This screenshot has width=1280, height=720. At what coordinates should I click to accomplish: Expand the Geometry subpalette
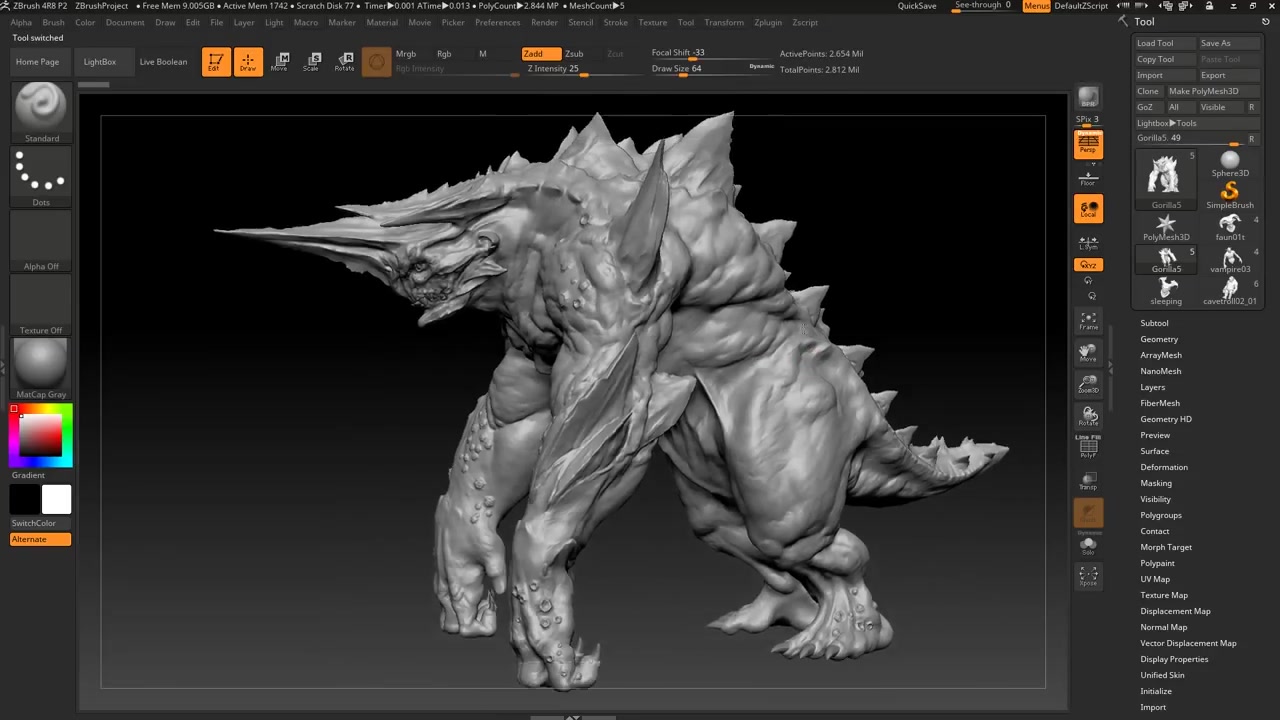1159,339
